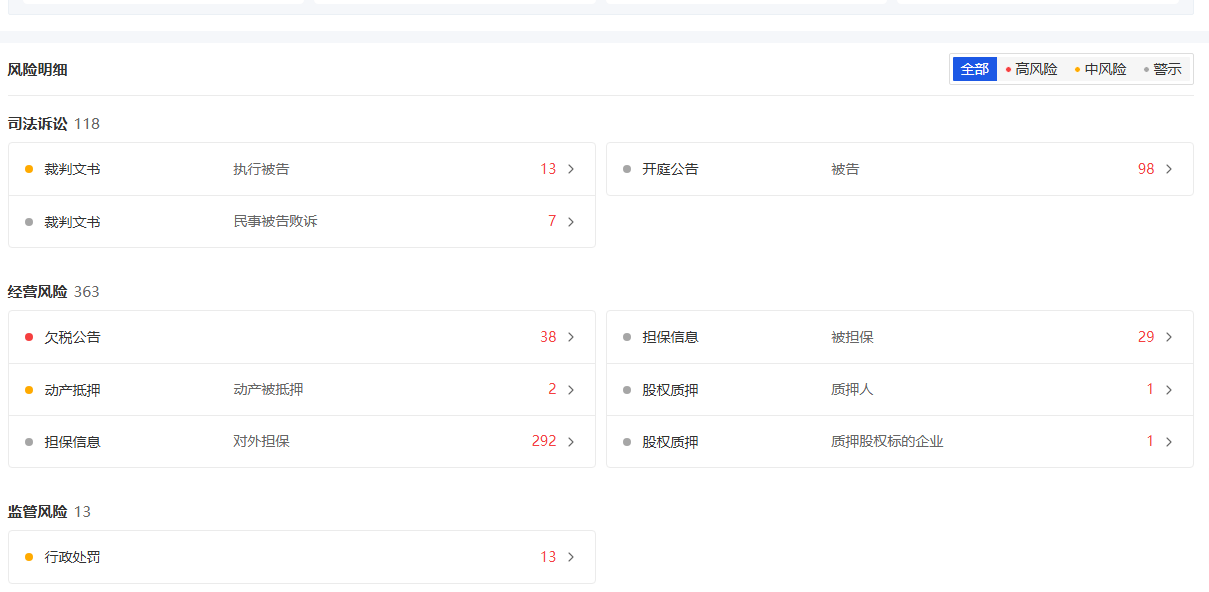Click the count 292 for 对外担保

coord(544,441)
